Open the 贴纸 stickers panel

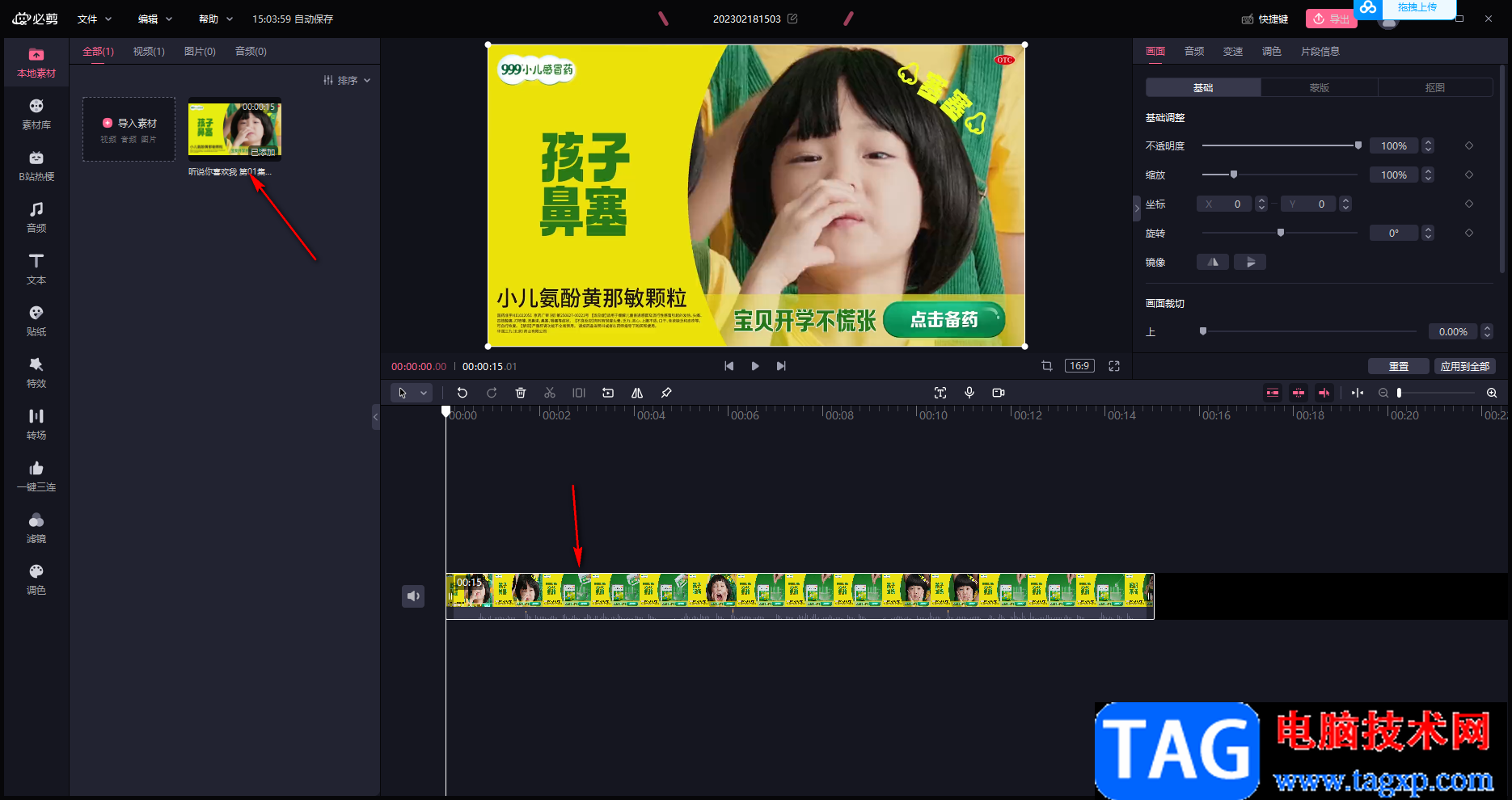pos(36,322)
